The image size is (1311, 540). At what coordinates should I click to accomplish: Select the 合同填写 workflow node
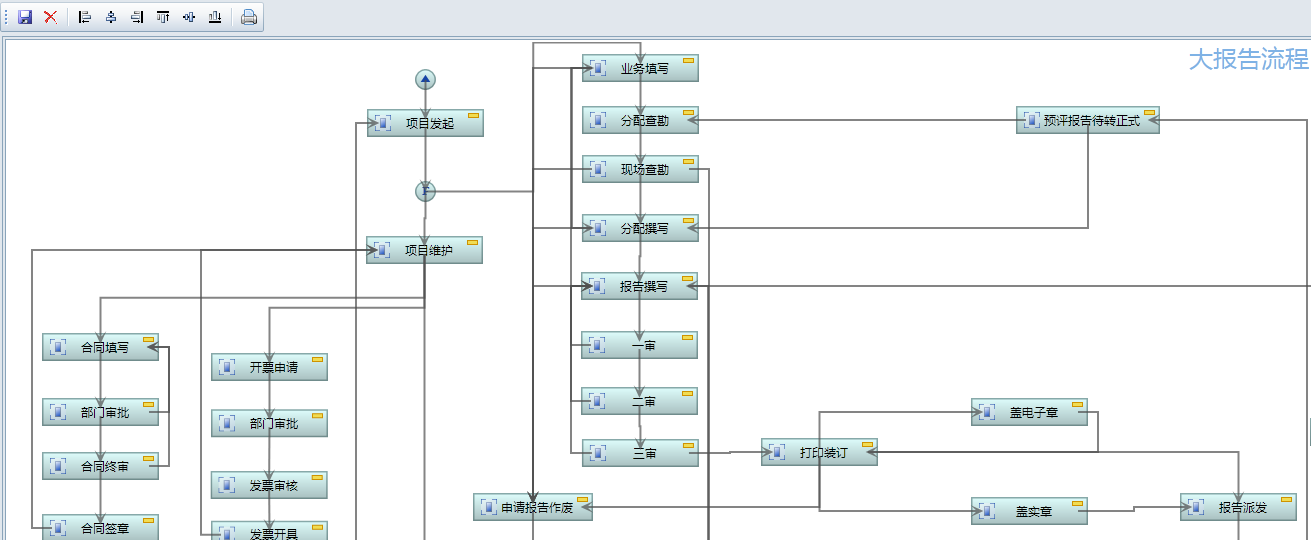(101, 348)
